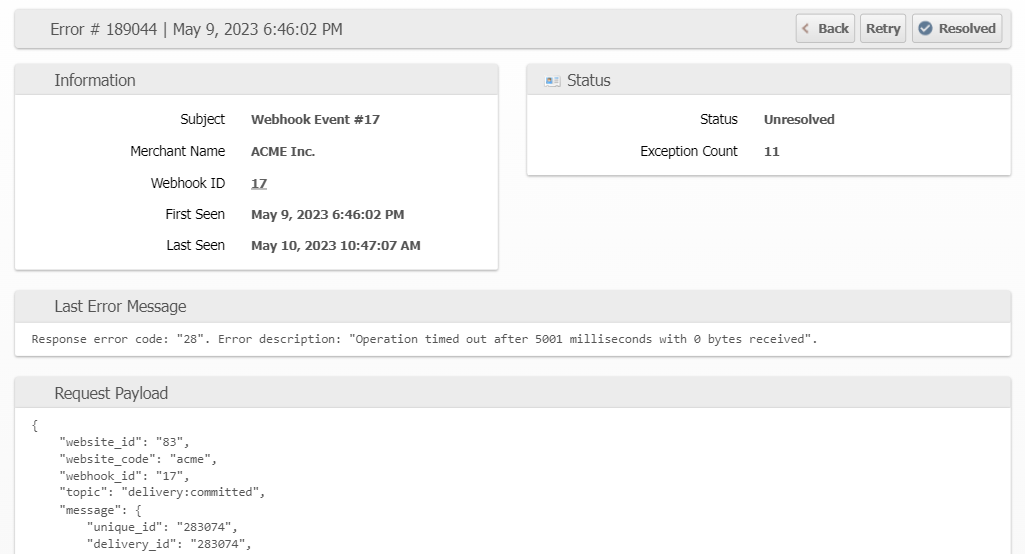Click the delivery_id line in the payload
The height and width of the screenshot is (554, 1025).
169,543
